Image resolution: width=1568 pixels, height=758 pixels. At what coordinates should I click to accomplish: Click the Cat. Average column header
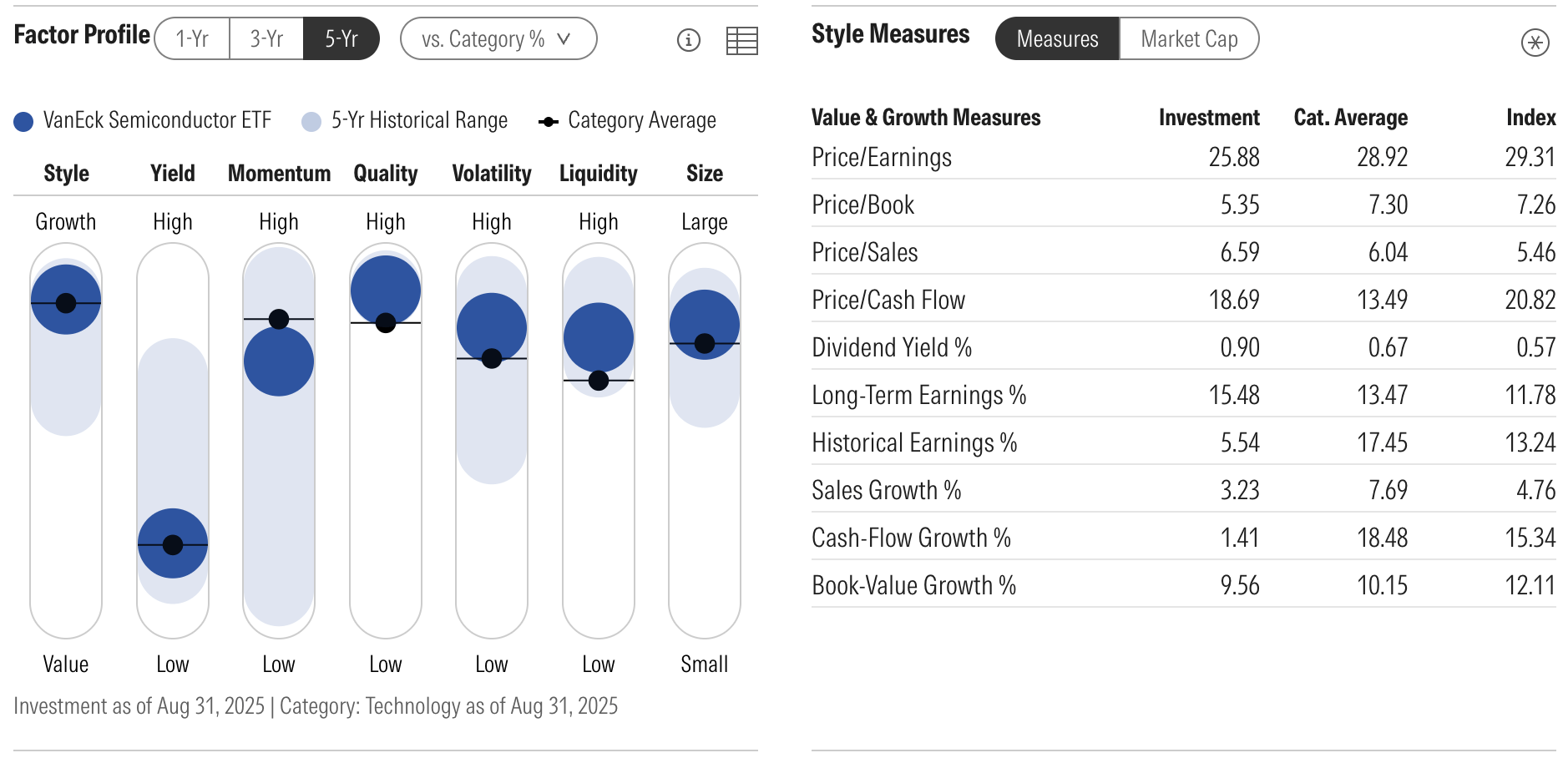pyautogui.click(x=1350, y=118)
